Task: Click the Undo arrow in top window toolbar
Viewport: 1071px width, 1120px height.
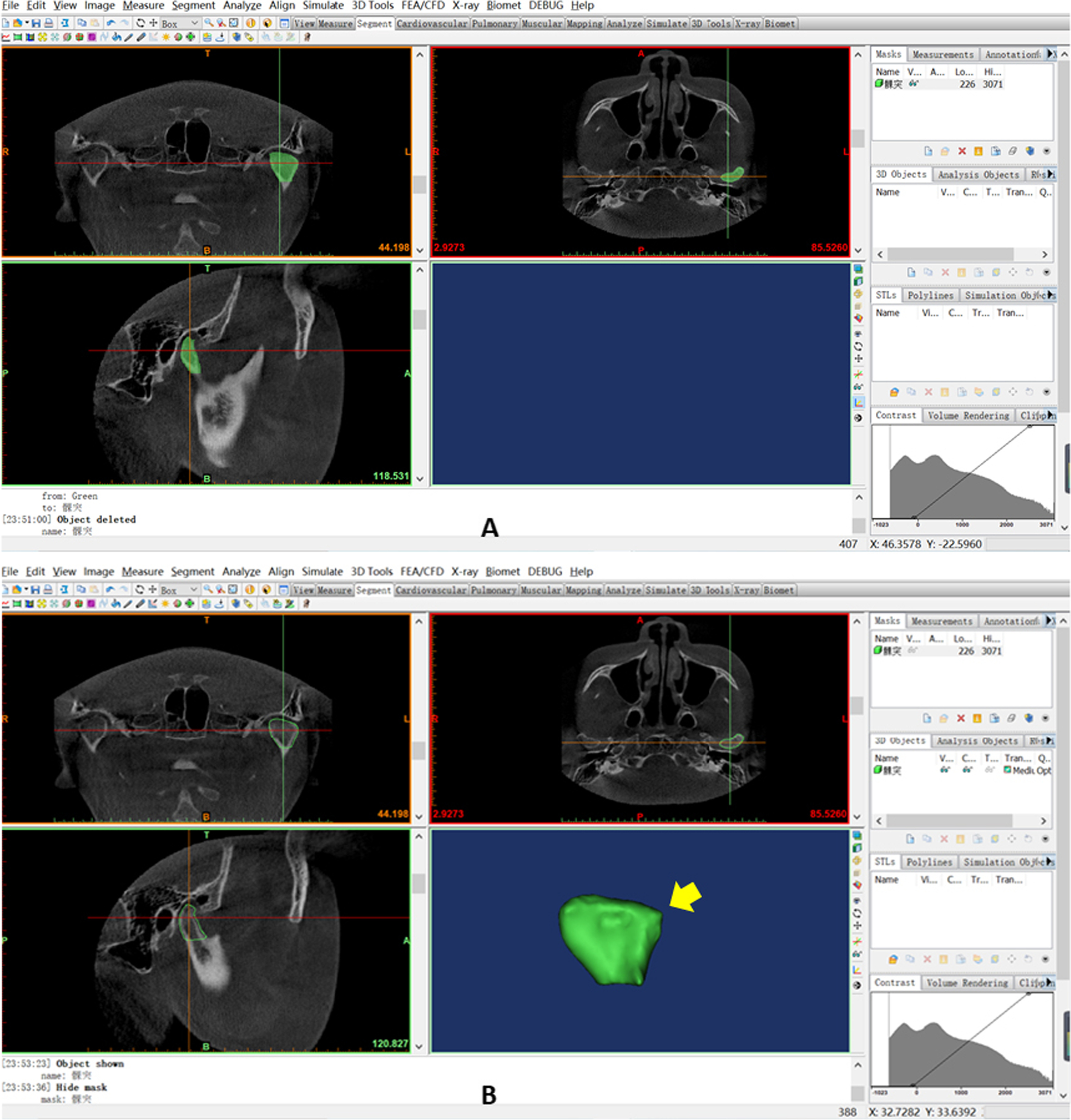Action: point(111,24)
